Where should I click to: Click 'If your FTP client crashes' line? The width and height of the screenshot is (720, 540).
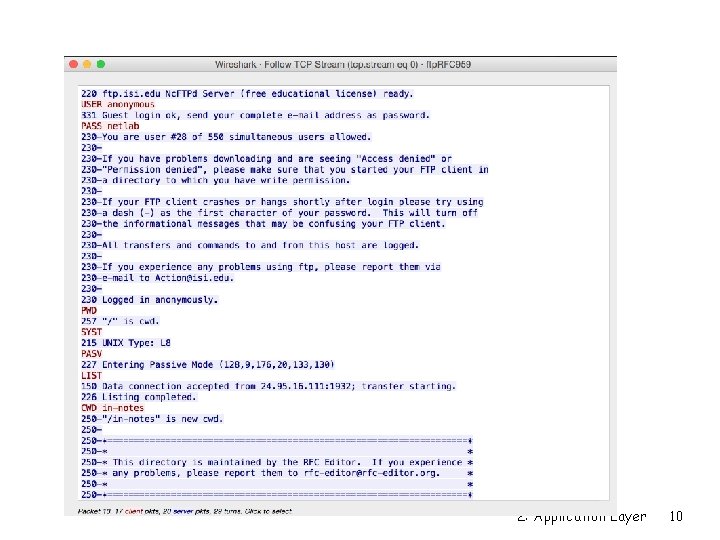click(282, 202)
